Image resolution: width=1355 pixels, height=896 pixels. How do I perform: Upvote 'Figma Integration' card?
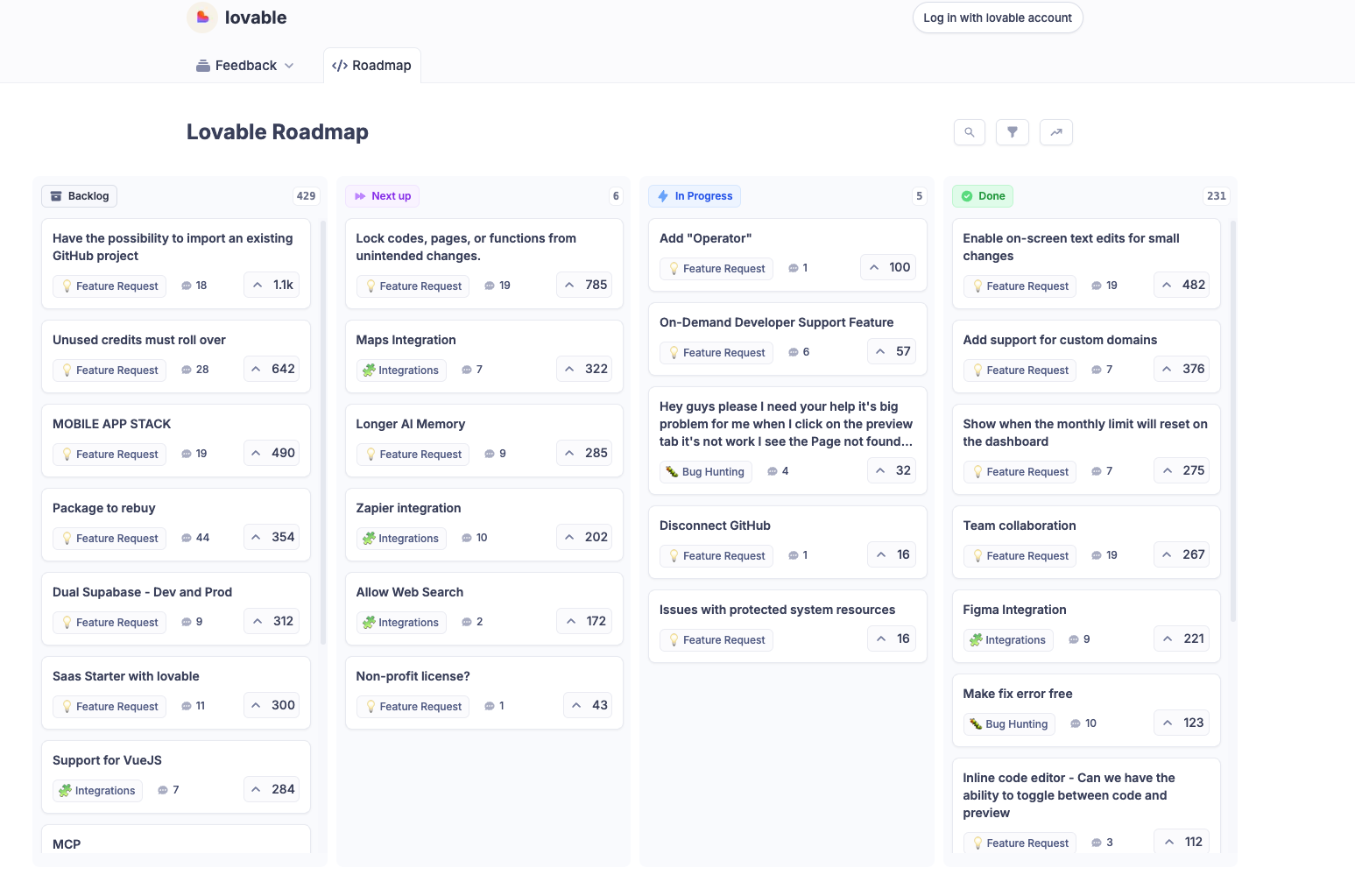click(1182, 638)
